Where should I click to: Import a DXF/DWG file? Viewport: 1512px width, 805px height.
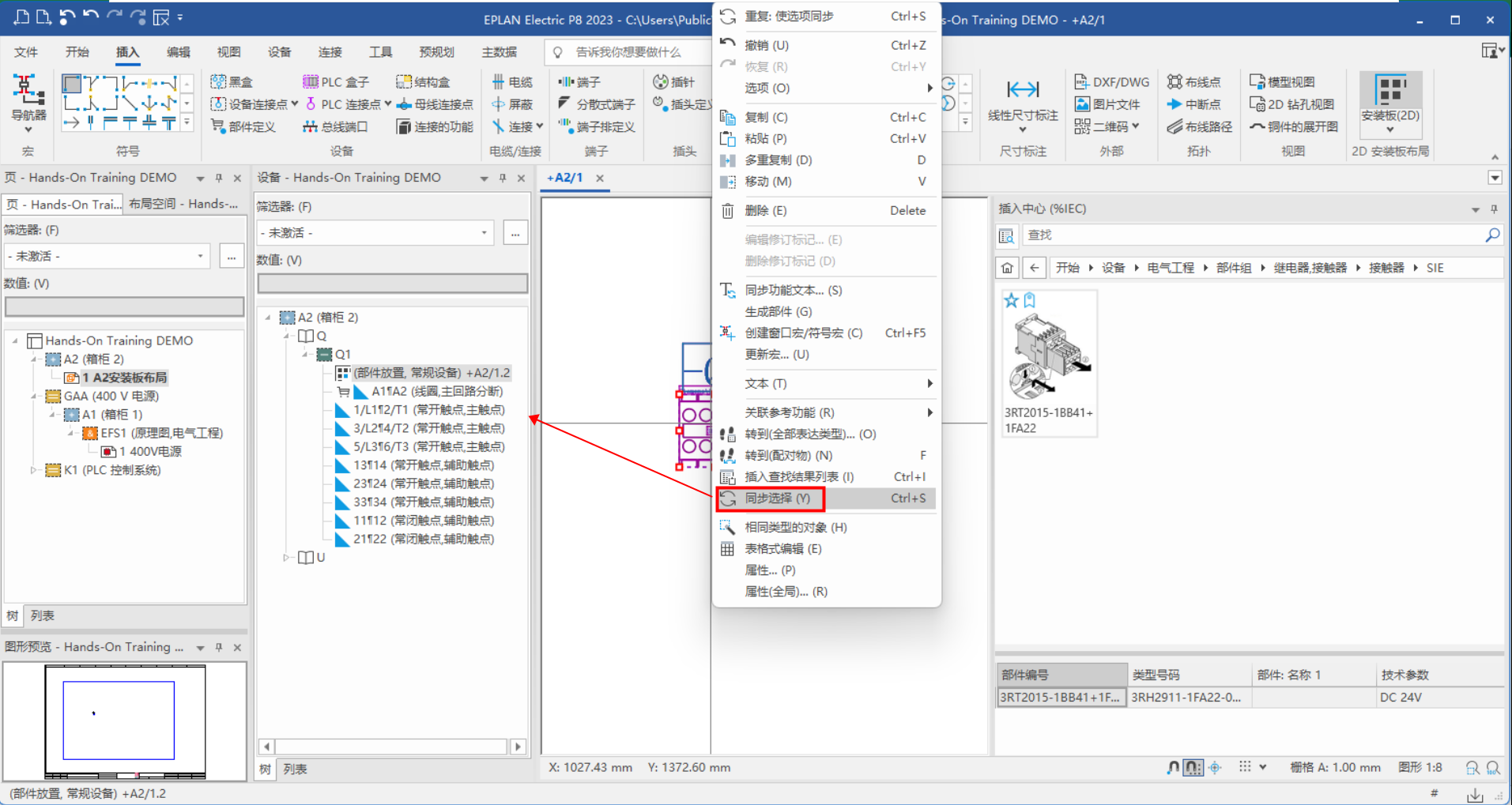(x=1112, y=82)
